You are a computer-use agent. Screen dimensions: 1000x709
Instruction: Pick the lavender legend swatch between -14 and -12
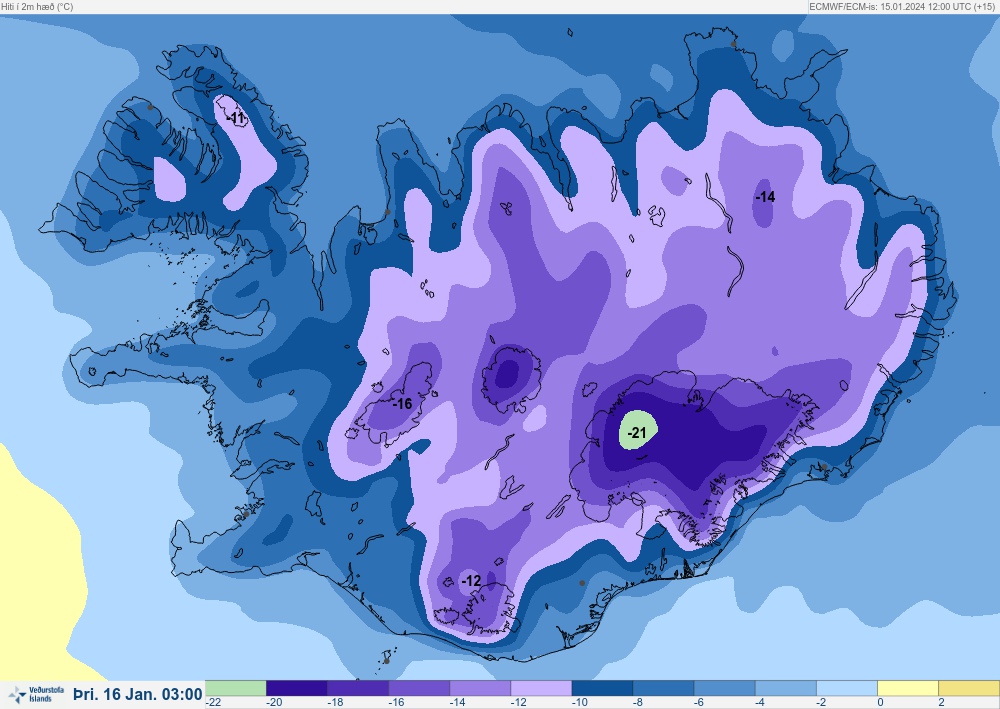pyautogui.click(x=480, y=688)
